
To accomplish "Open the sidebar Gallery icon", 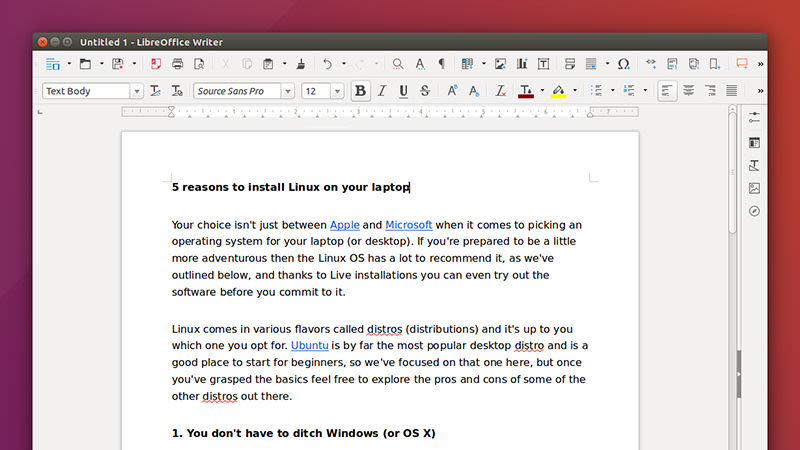I will (x=754, y=188).
